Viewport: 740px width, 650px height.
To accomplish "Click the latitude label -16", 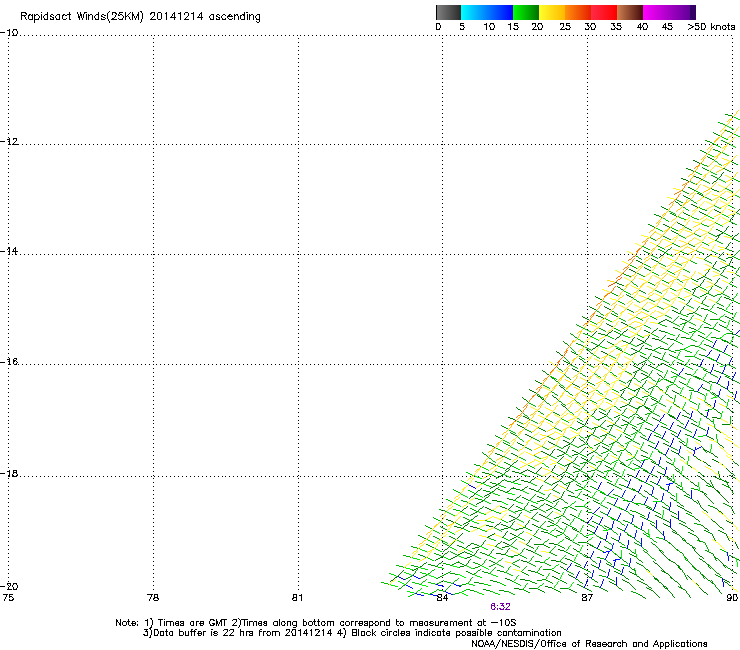I will [9, 362].
